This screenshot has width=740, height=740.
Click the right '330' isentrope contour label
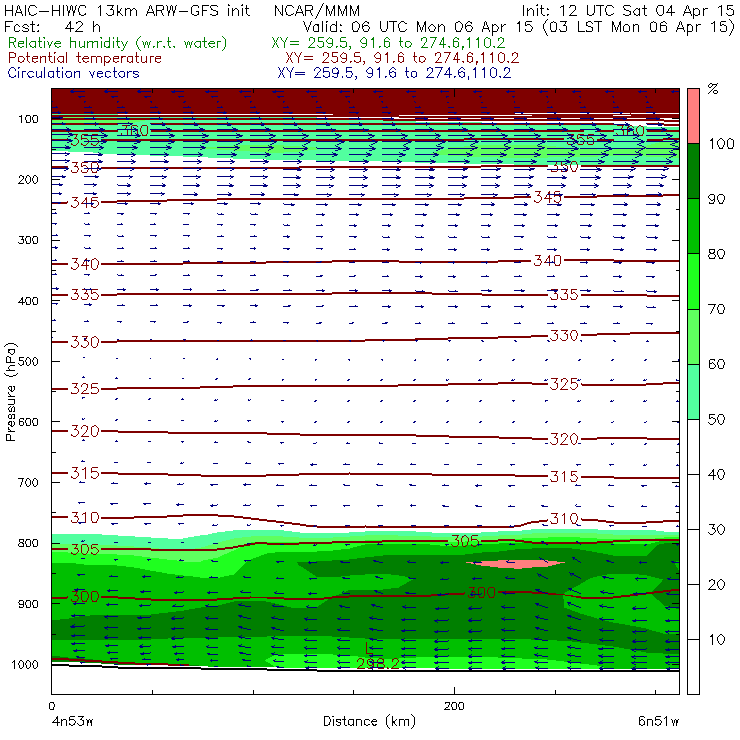[x=564, y=336]
